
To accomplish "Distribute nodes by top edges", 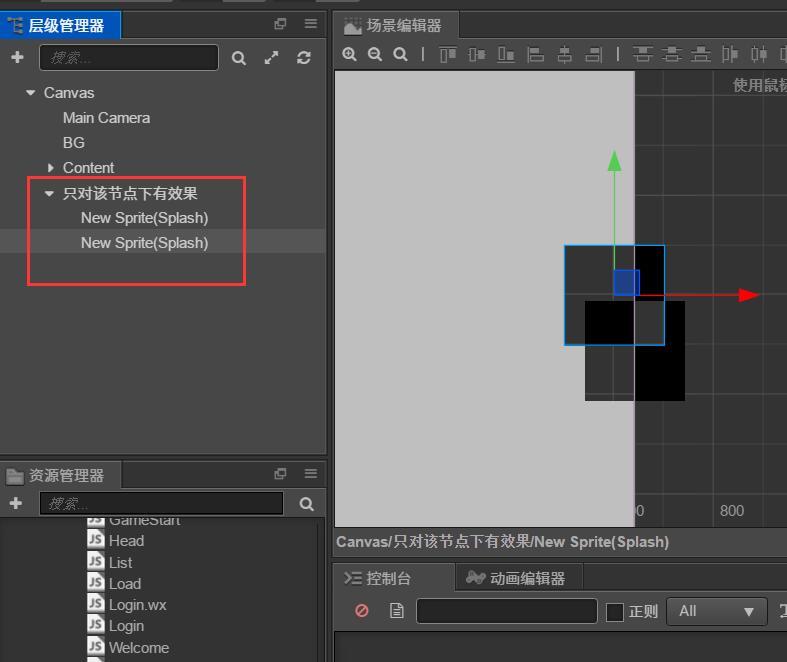I will coord(642,54).
